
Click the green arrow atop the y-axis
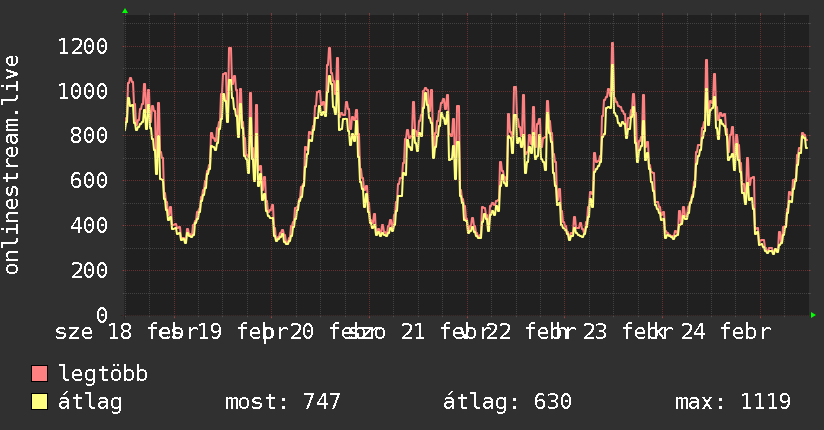[x=125, y=11]
